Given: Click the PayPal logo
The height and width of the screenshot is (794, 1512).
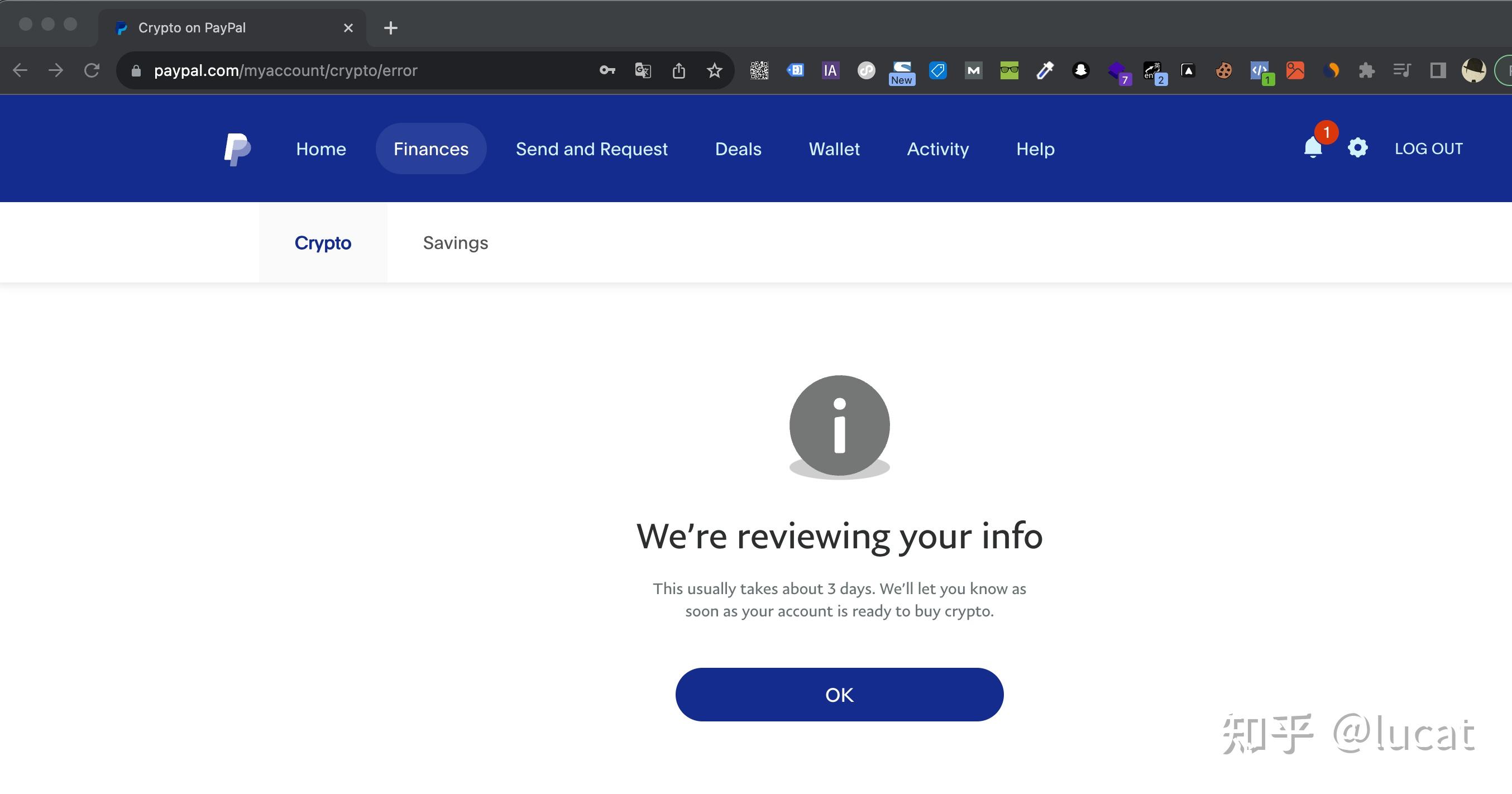Looking at the screenshot, I should tap(236, 148).
